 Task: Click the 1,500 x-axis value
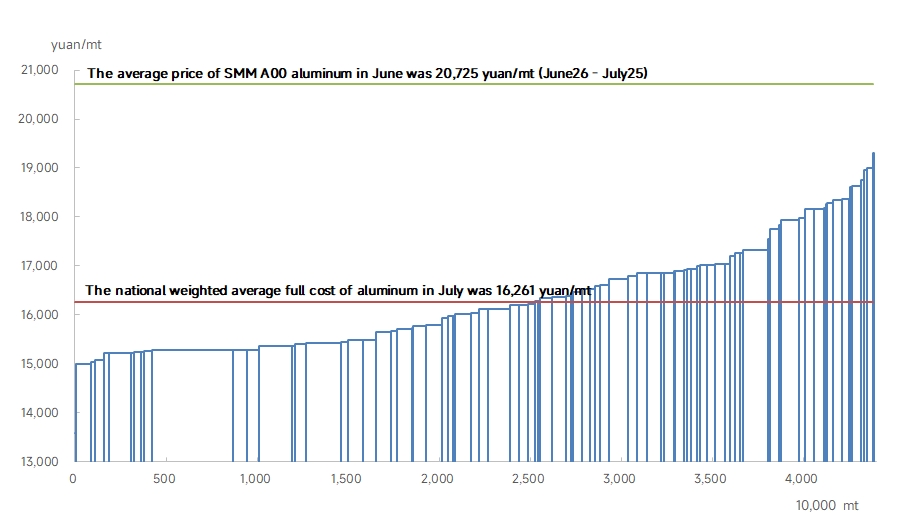346,479
